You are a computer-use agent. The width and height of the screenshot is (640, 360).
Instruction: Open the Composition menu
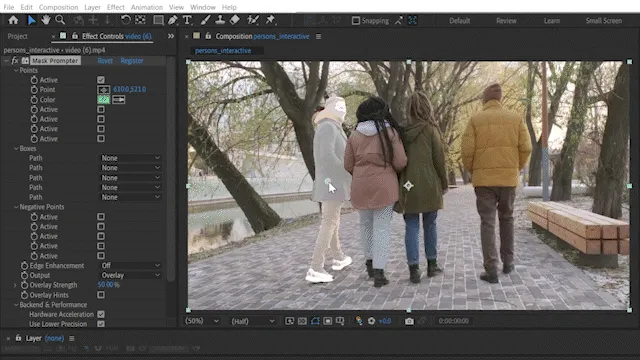click(x=58, y=7)
